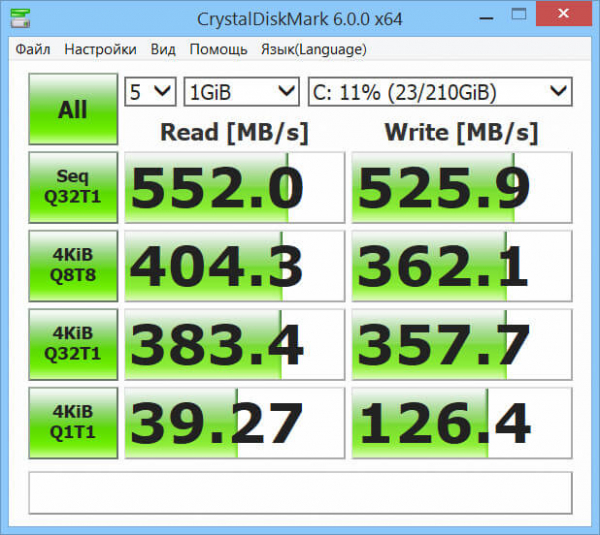Minimize the CrystalDiskMark window
The image size is (600, 535).
tap(486, 16)
